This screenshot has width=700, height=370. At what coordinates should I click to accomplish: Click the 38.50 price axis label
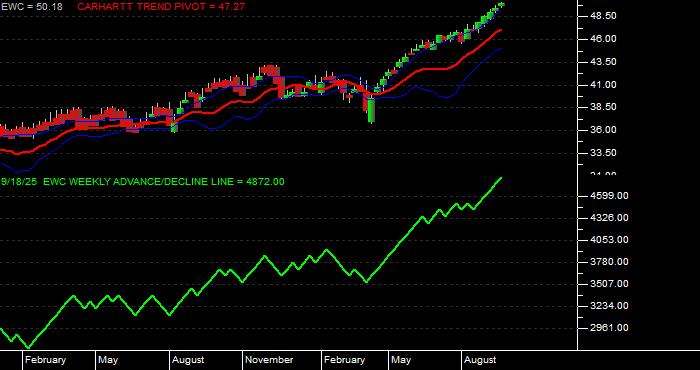[x=604, y=107]
